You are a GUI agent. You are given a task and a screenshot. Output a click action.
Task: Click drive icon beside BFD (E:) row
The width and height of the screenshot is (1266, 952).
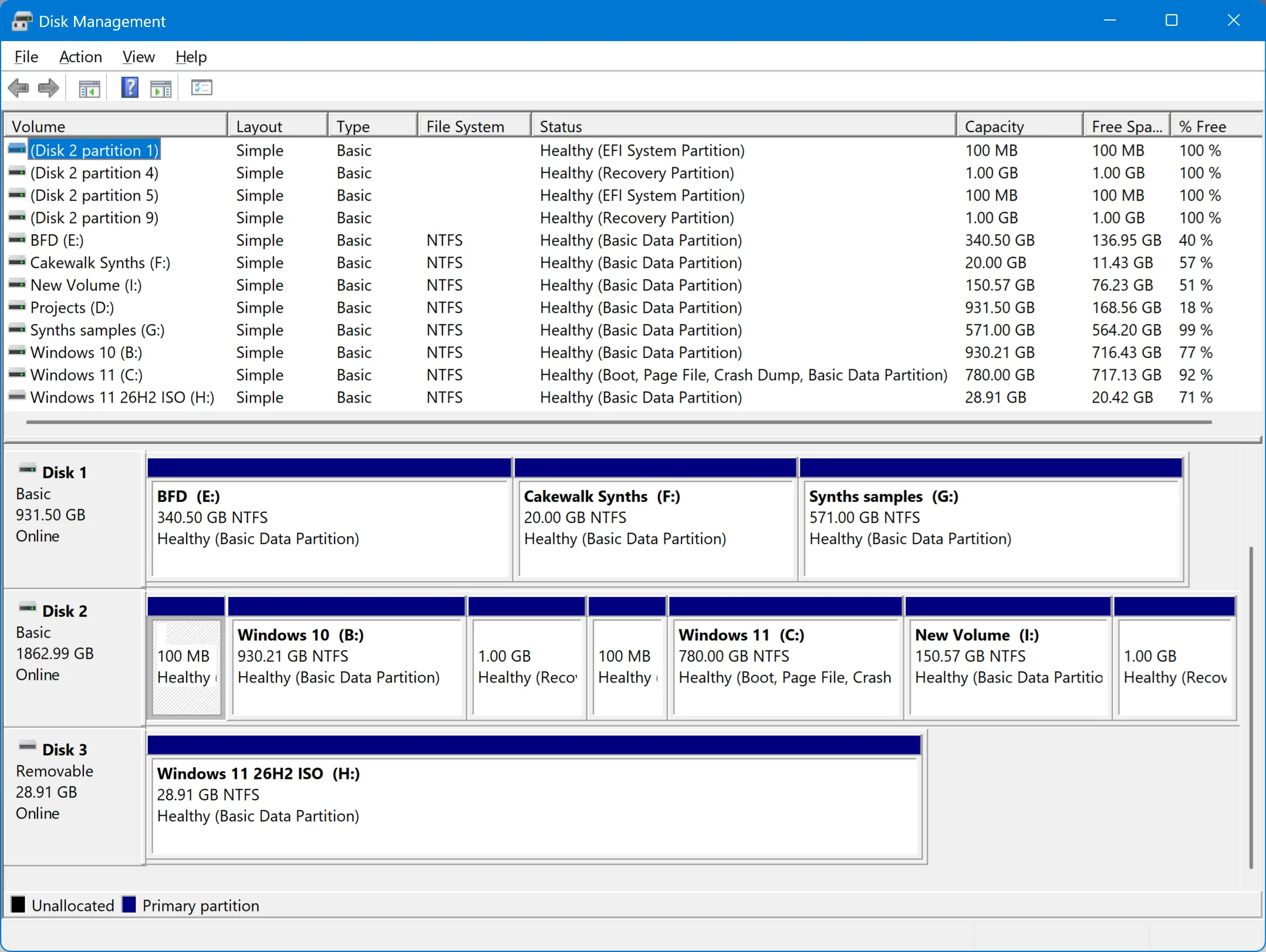point(17,239)
